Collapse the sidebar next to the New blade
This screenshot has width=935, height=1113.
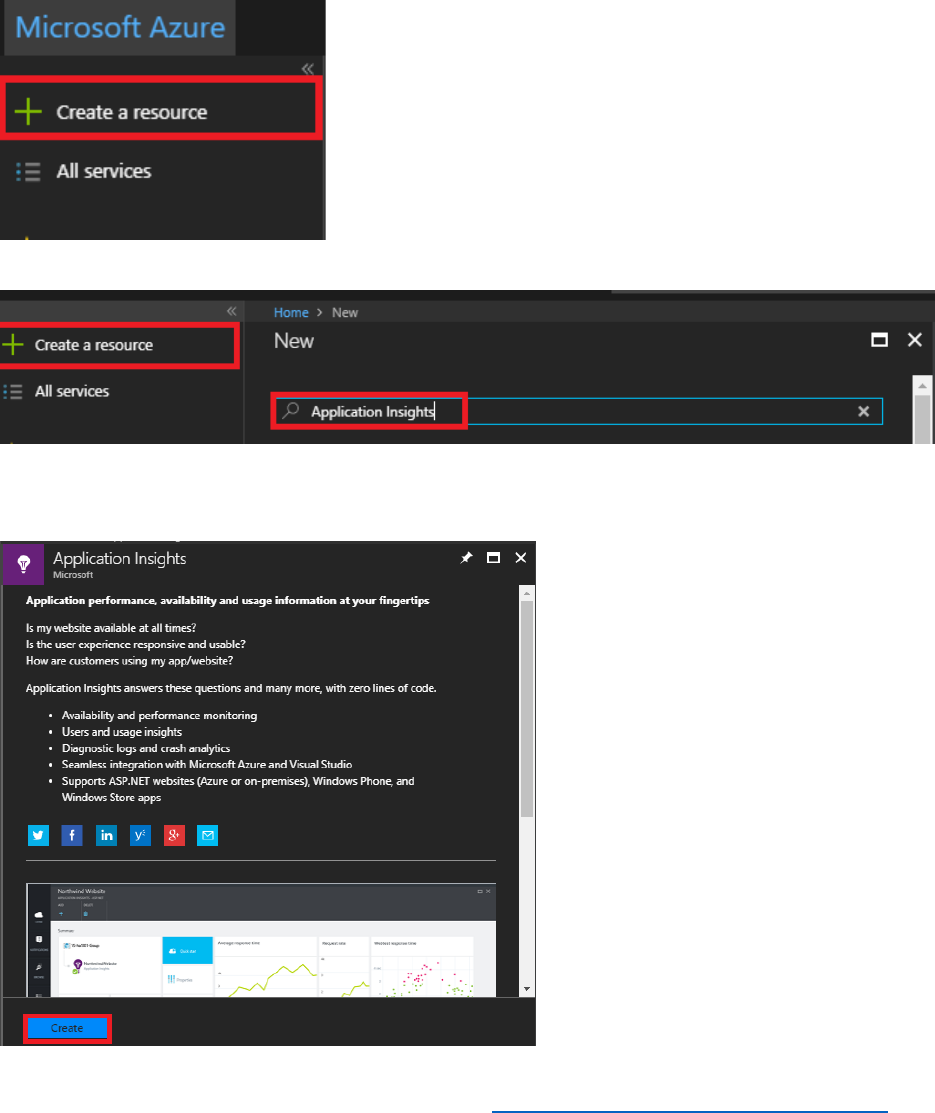pos(231,311)
